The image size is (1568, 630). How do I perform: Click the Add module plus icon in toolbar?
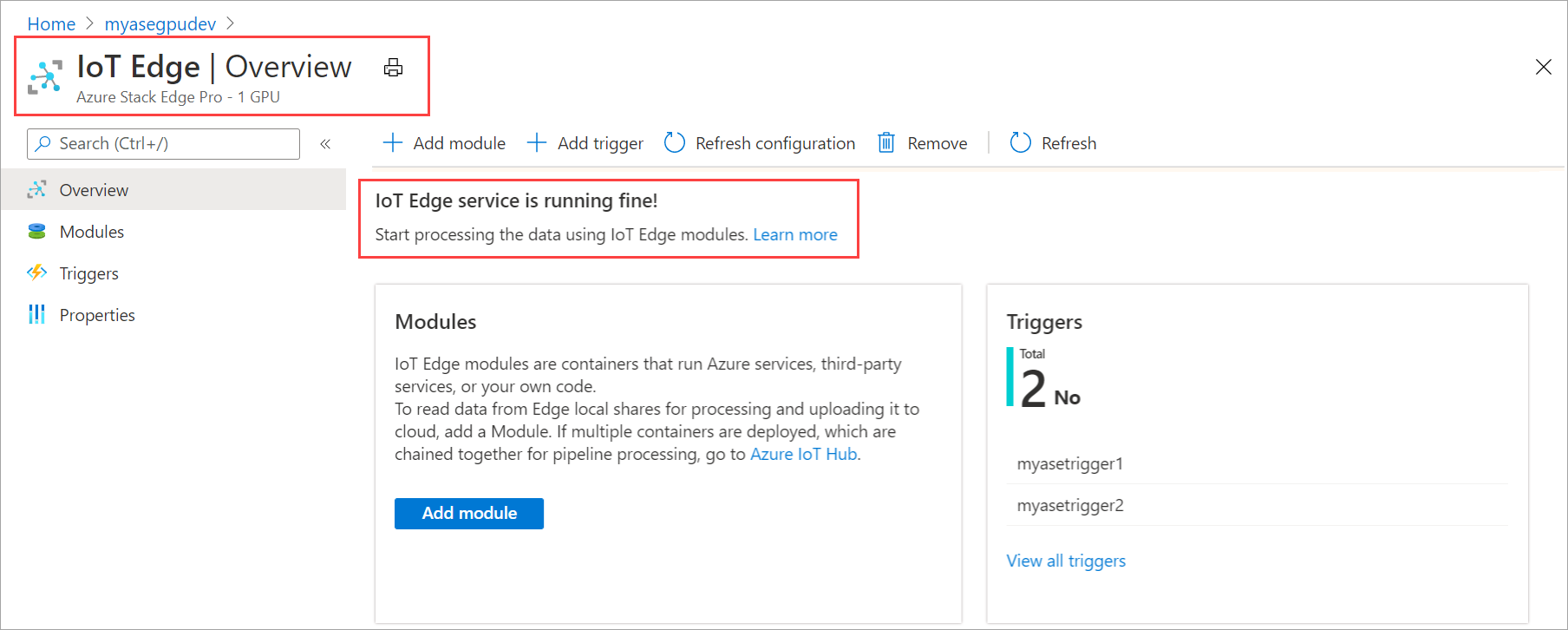tap(393, 143)
